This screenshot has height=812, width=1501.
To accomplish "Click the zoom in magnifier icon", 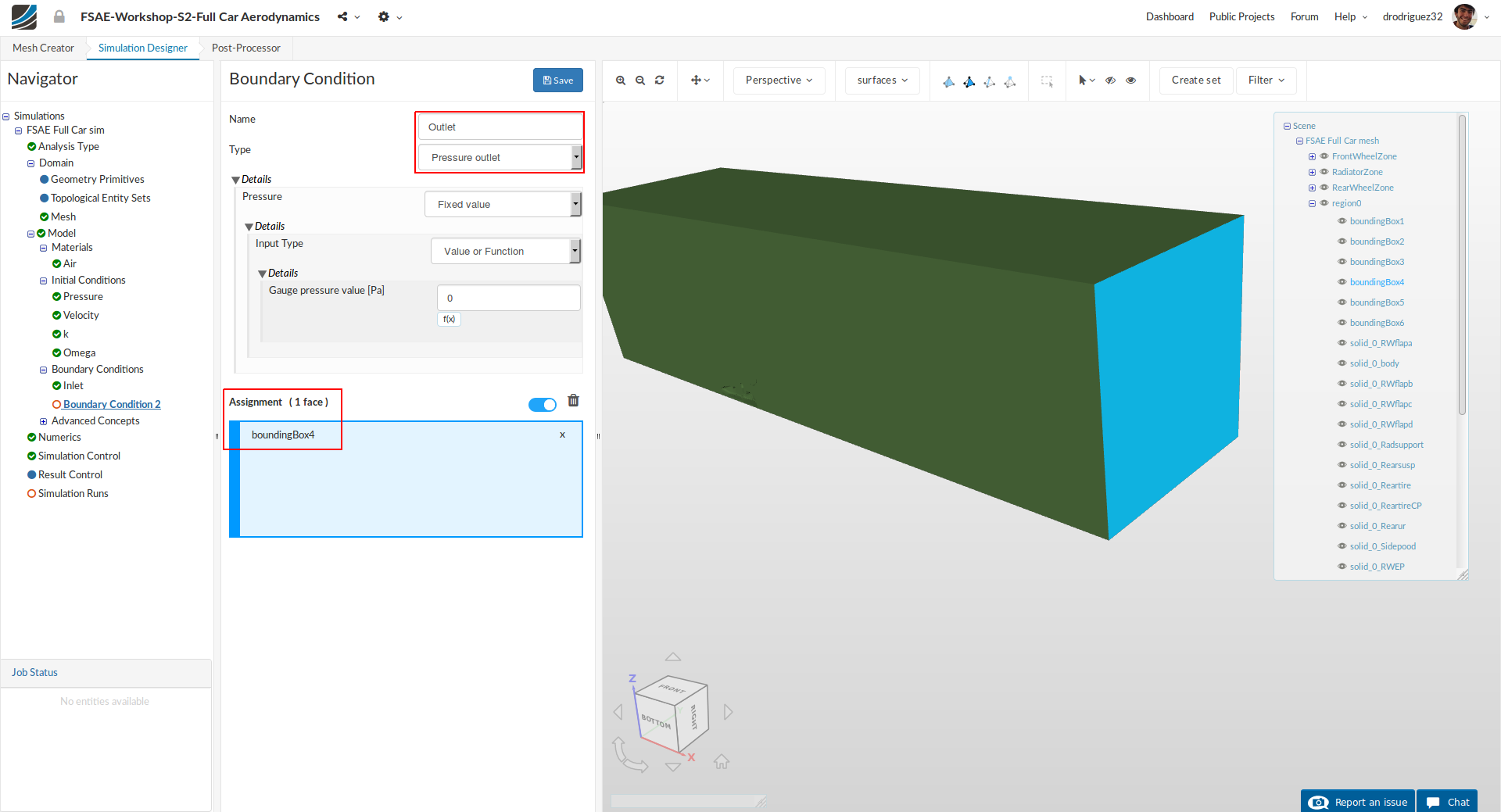I will click(x=621, y=80).
